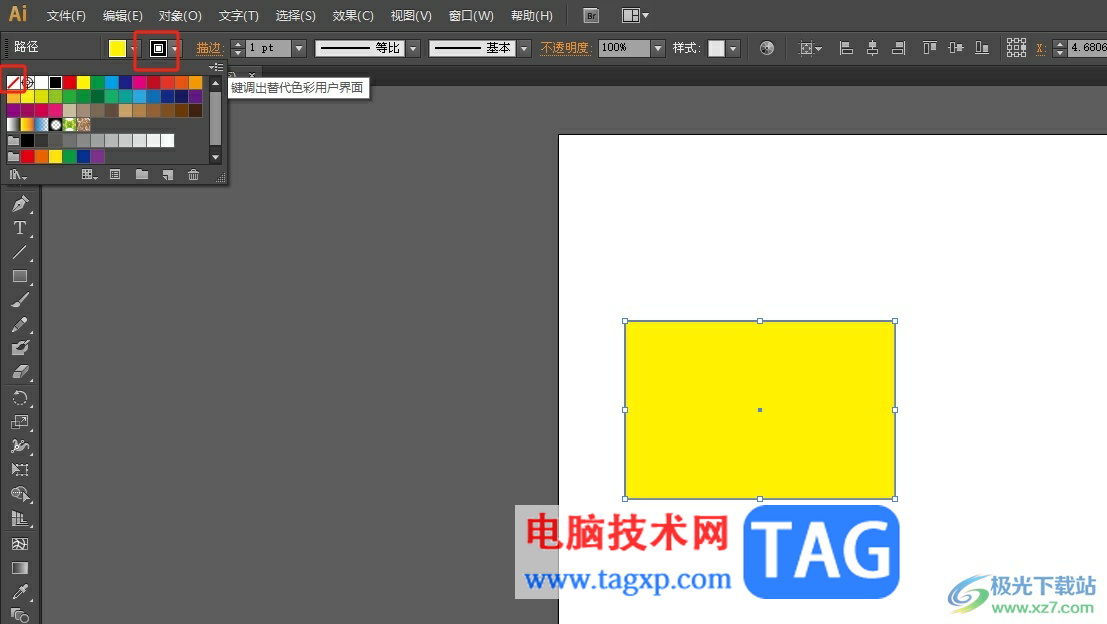Select the Pen tool
The height and width of the screenshot is (624, 1107).
coord(20,205)
